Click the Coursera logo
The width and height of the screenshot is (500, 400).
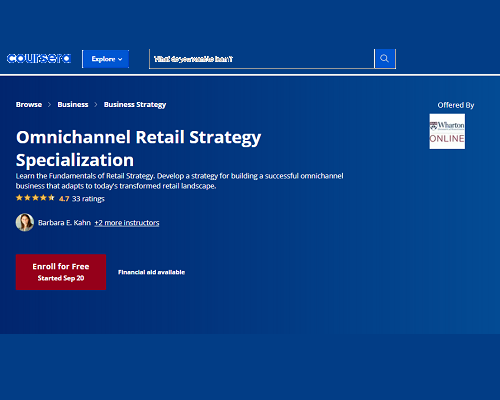[x=39, y=59]
